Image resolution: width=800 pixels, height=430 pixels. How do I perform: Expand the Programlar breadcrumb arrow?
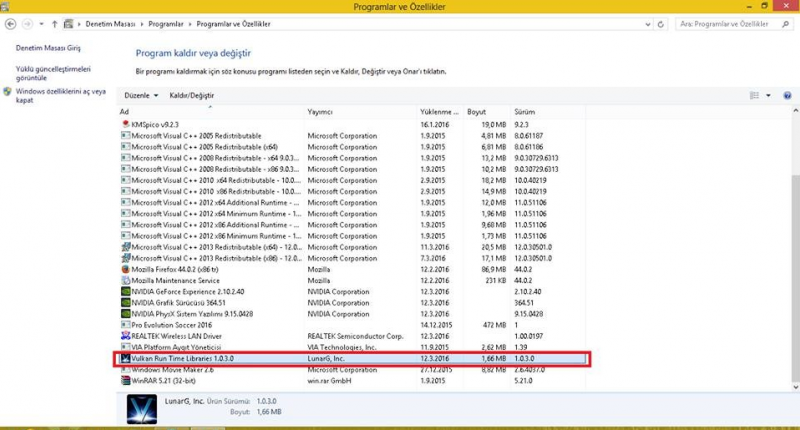coord(190,24)
